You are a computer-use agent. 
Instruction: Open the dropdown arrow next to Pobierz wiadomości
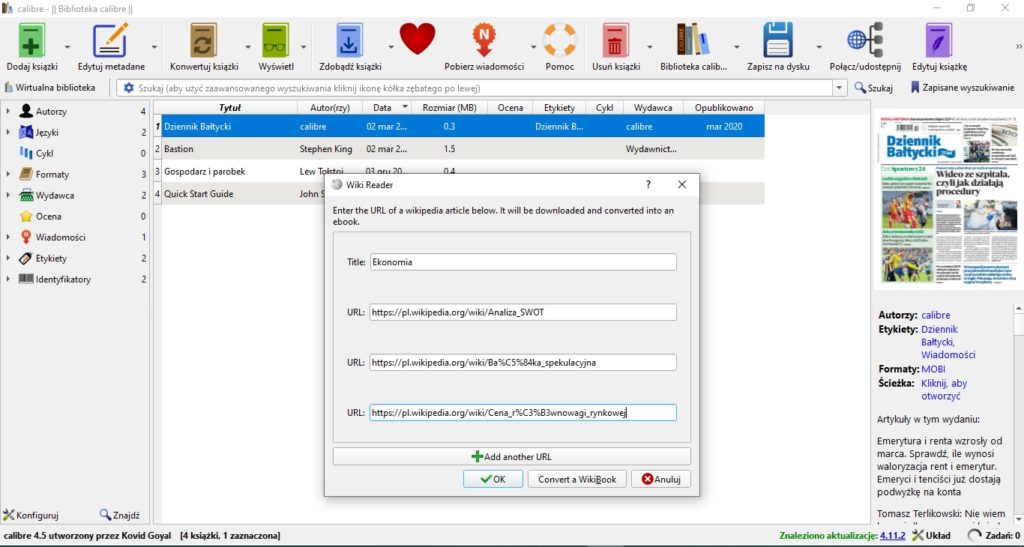533,47
